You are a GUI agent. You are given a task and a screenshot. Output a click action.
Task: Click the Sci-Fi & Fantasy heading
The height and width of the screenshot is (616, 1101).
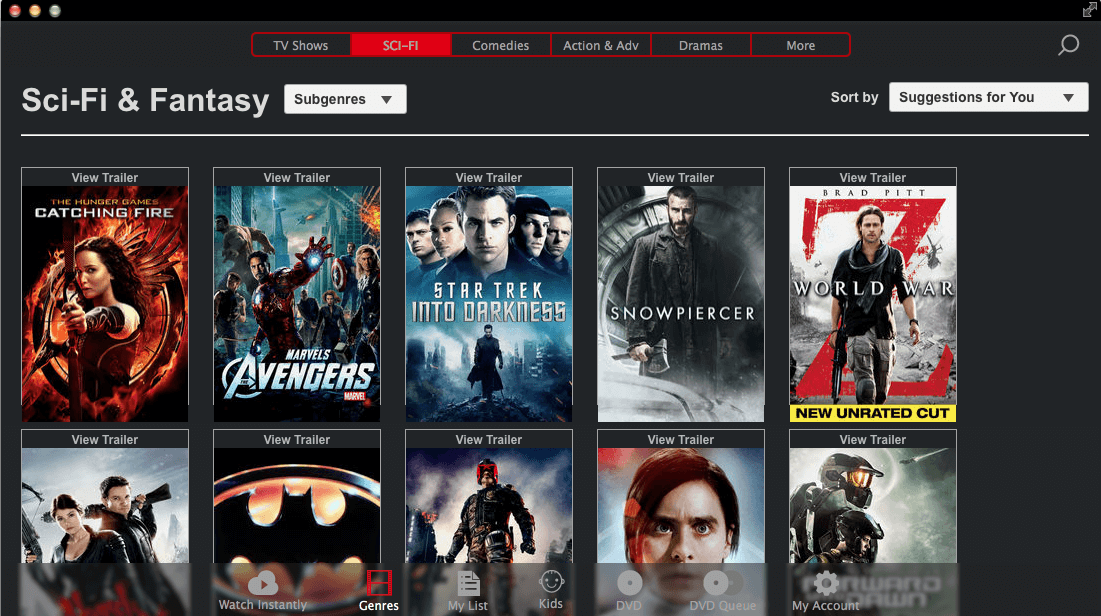coord(145,100)
